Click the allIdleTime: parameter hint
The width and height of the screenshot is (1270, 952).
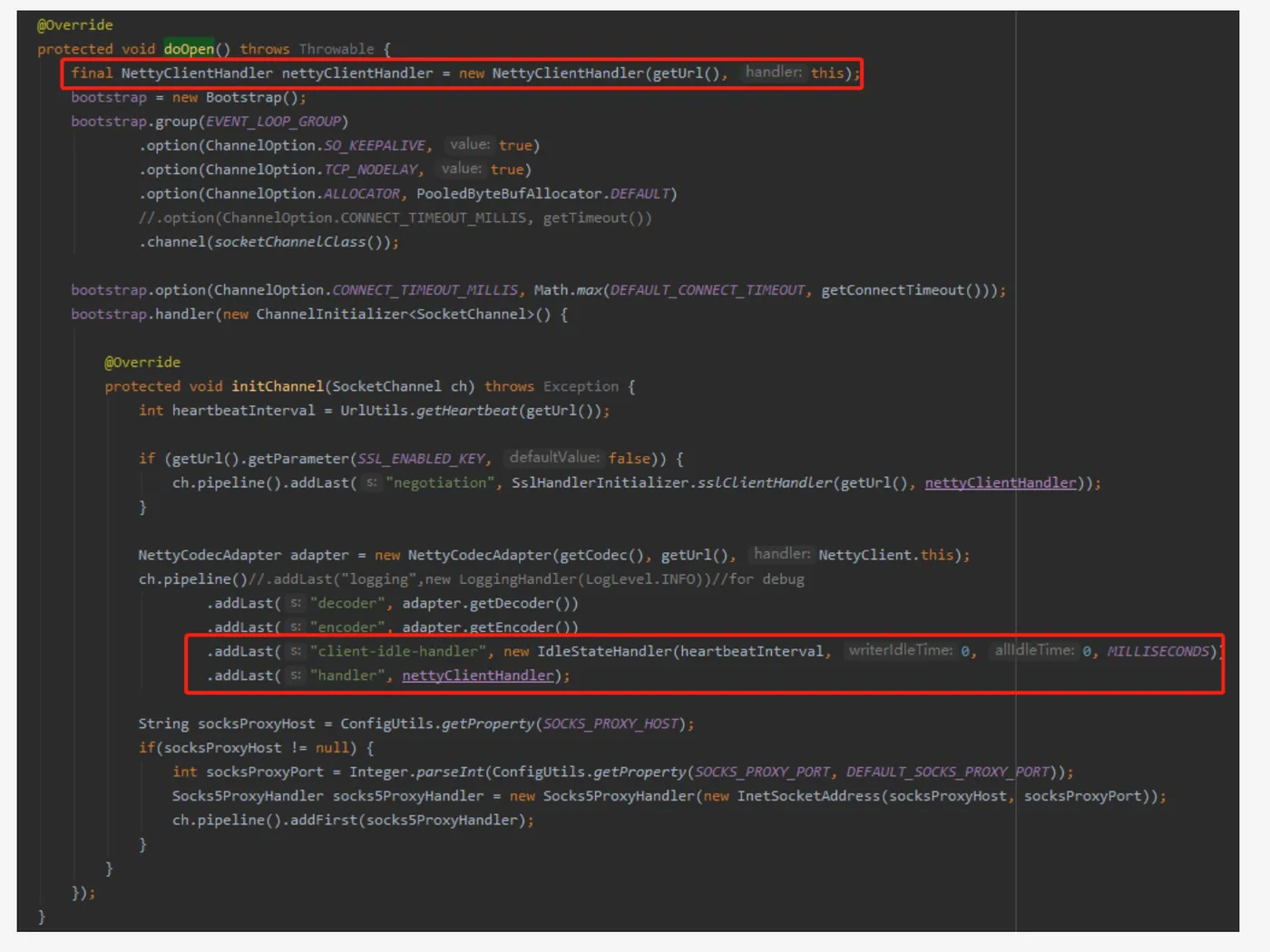(1034, 650)
